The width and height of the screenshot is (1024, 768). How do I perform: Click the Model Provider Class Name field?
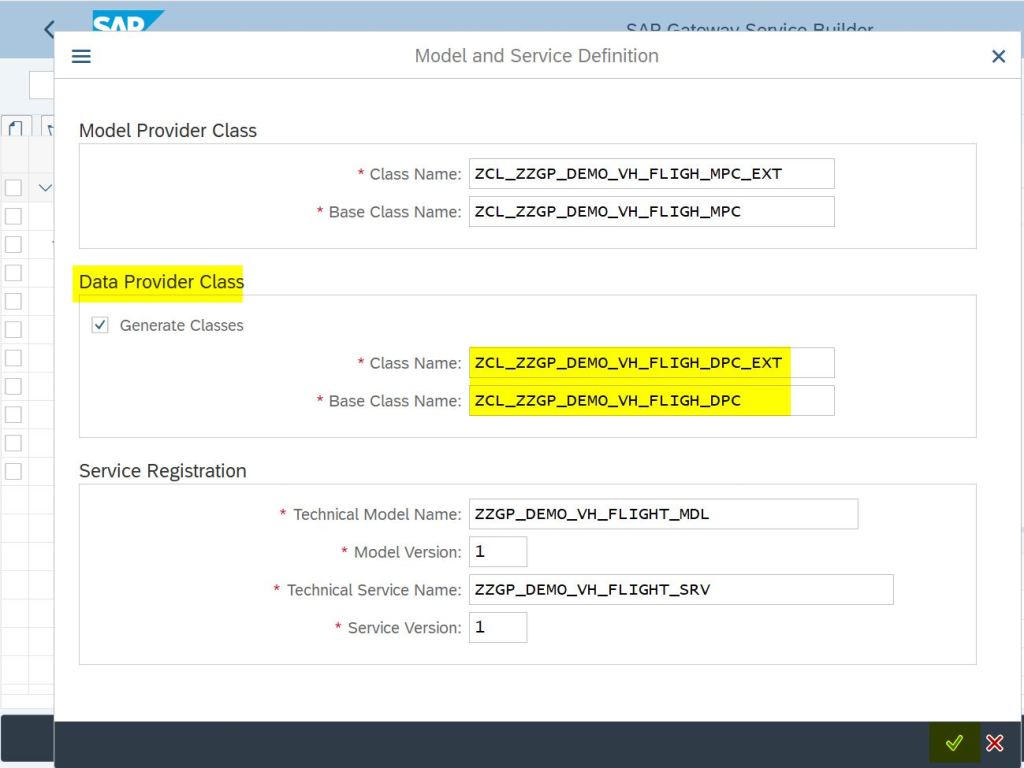(x=651, y=174)
